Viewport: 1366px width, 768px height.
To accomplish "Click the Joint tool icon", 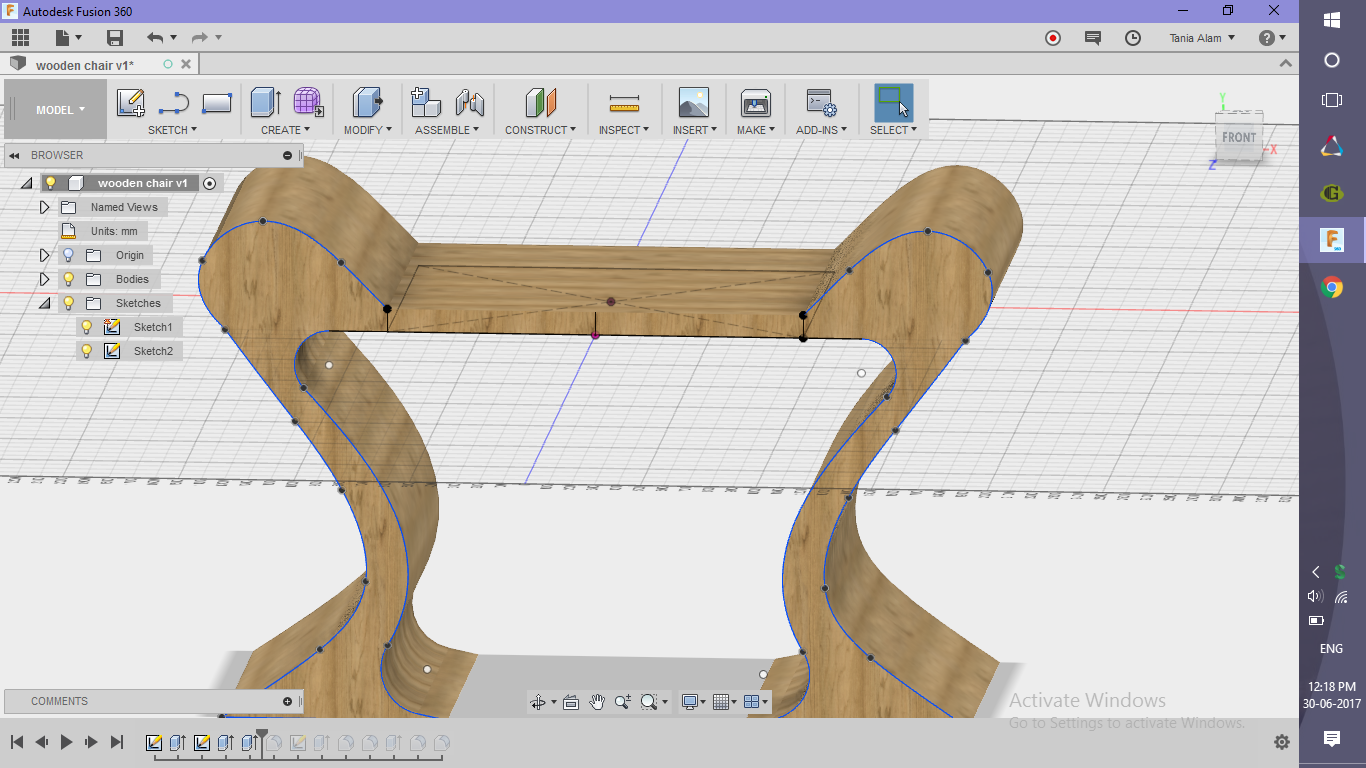I will (x=470, y=102).
